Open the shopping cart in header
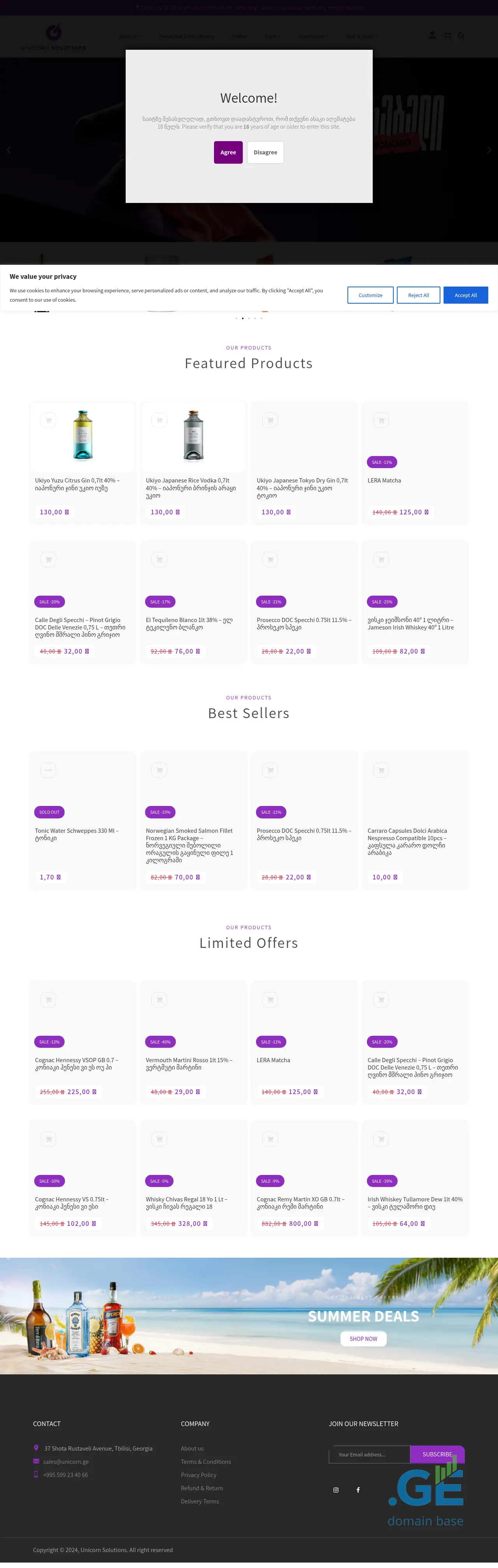This screenshot has height=1568, width=498. [447, 36]
